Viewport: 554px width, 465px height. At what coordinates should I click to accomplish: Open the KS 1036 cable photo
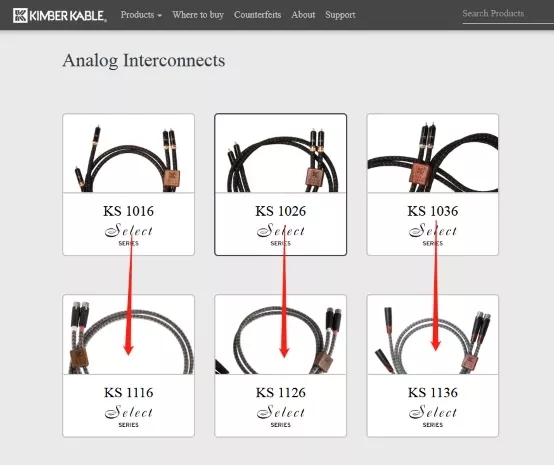click(x=433, y=153)
